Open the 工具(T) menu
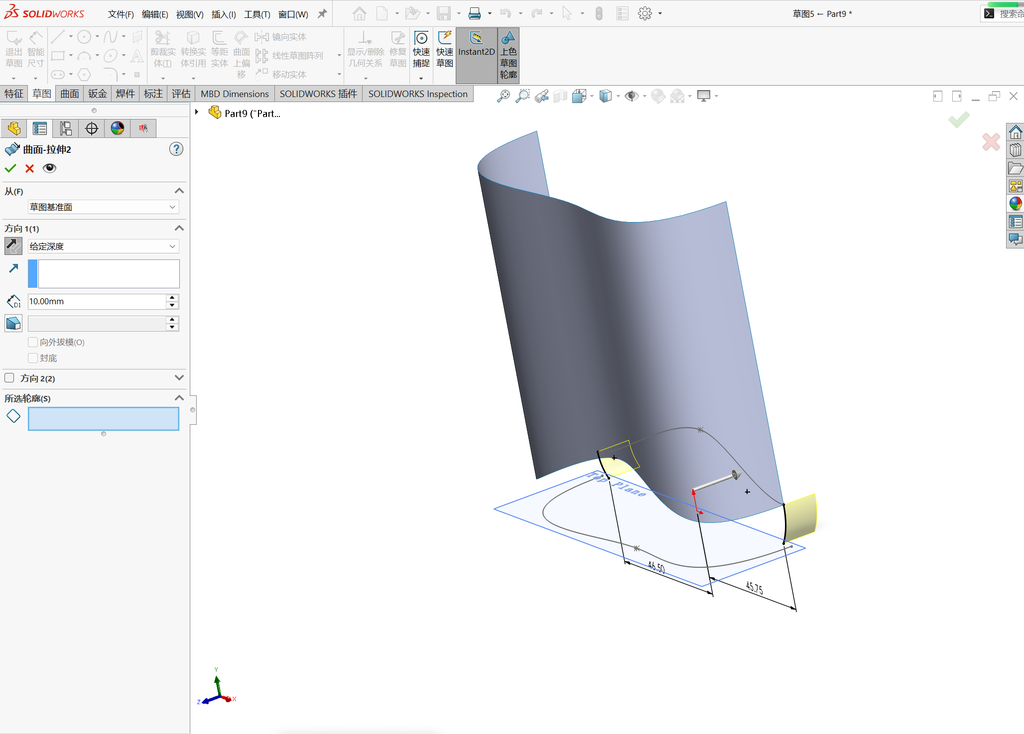The height and width of the screenshot is (734, 1024). 257,14
